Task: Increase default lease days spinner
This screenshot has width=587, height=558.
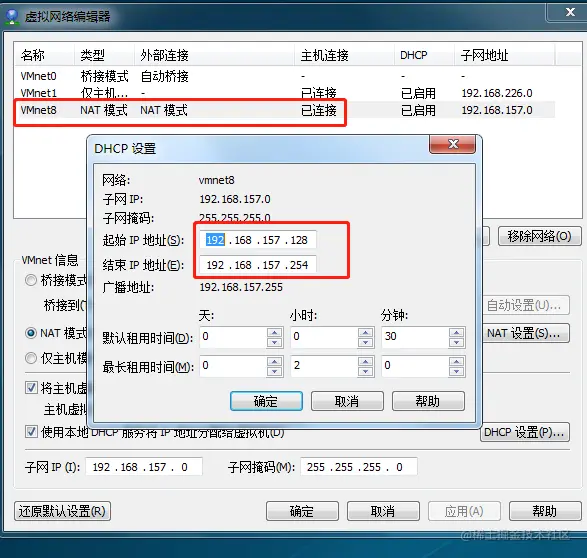Action: point(275,332)
